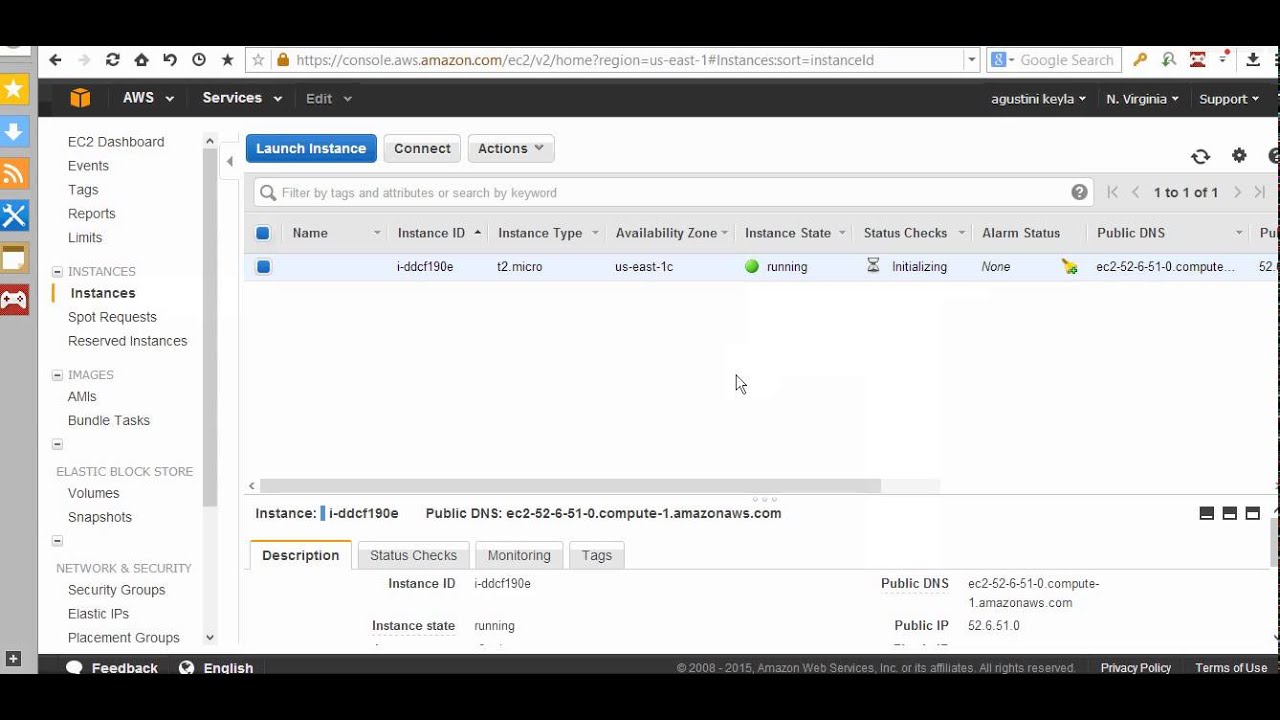Open Security Groups in sidebar

tap(117, 590)
